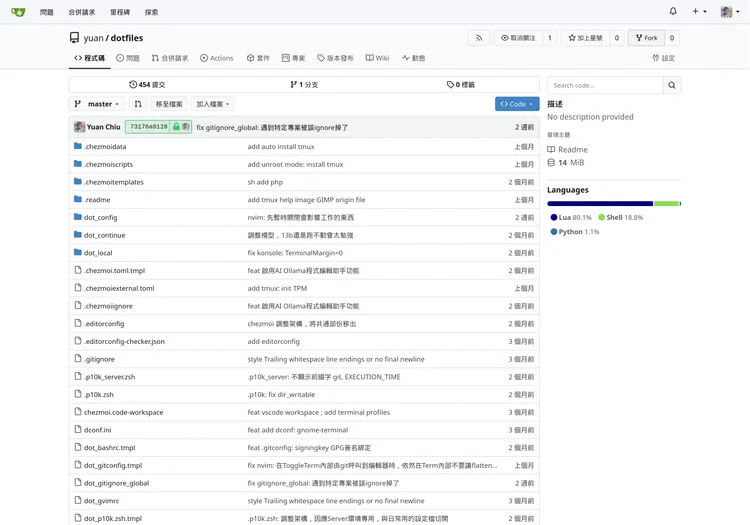Click the compare branches icon

(x=138, y=104)
